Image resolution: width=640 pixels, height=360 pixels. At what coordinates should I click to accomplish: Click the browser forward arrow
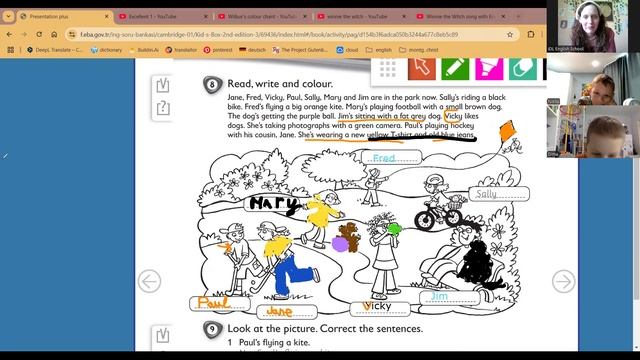click(24, 35)
